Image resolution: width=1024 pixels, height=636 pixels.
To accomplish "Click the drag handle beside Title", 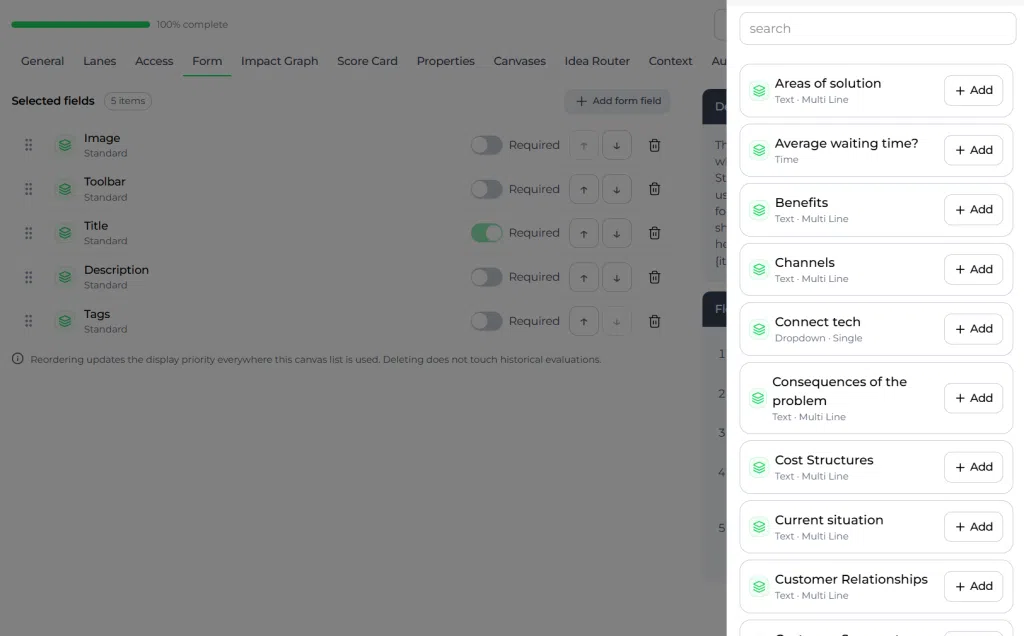I will tap(29, 233).
